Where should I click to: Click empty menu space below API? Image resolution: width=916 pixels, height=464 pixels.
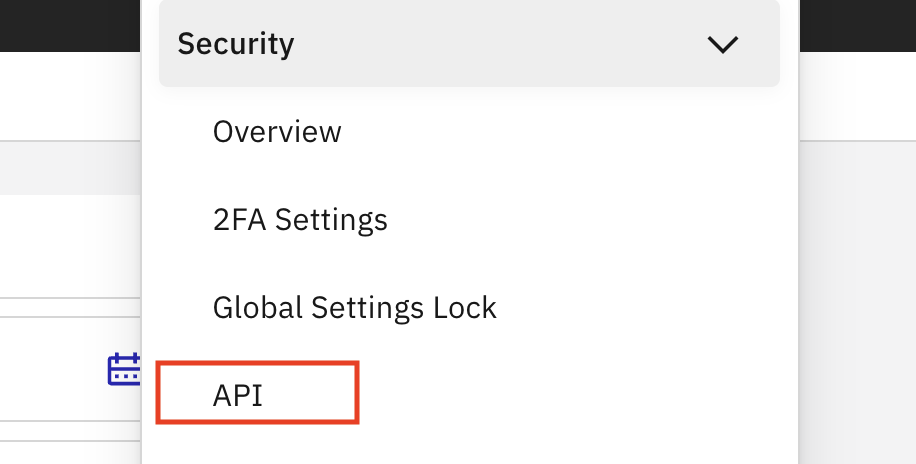469,445
